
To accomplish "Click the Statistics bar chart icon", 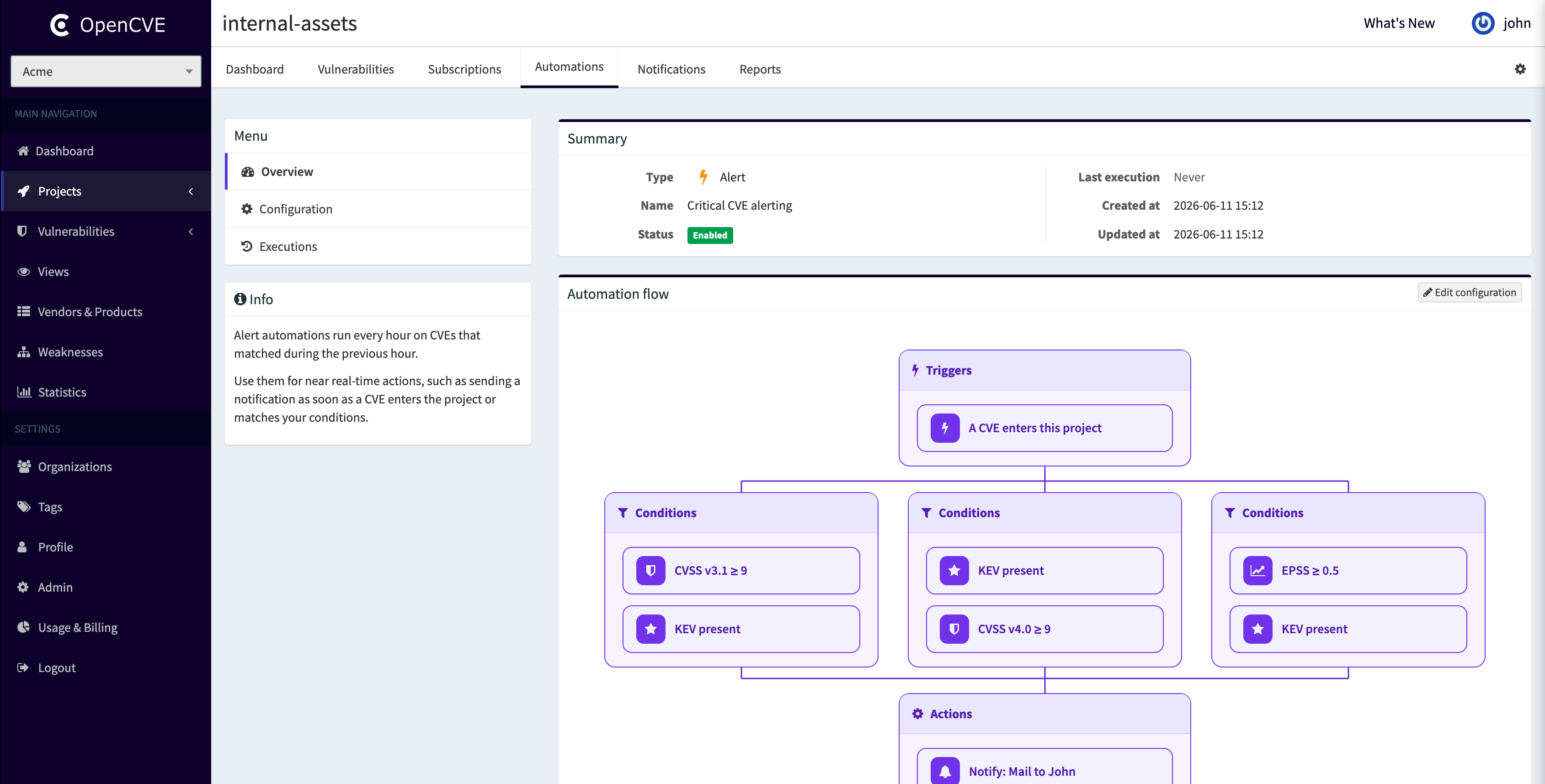I will point(23,392).
